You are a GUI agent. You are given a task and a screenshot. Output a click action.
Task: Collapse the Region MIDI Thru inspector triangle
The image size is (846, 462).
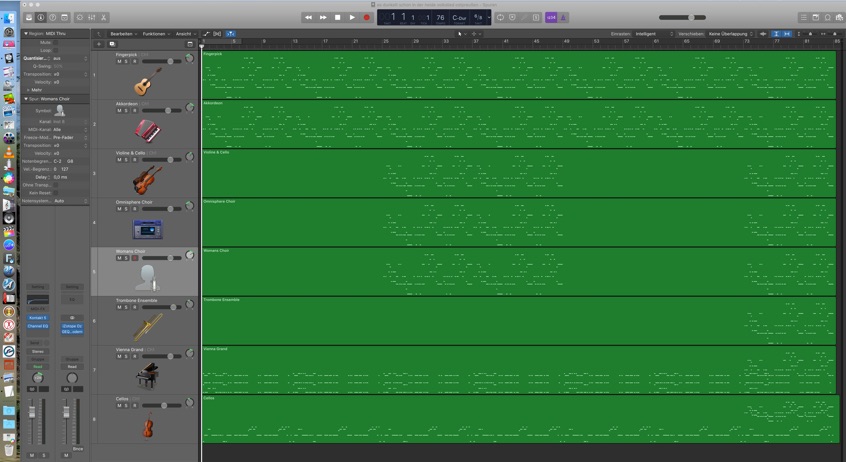(25, 33)
